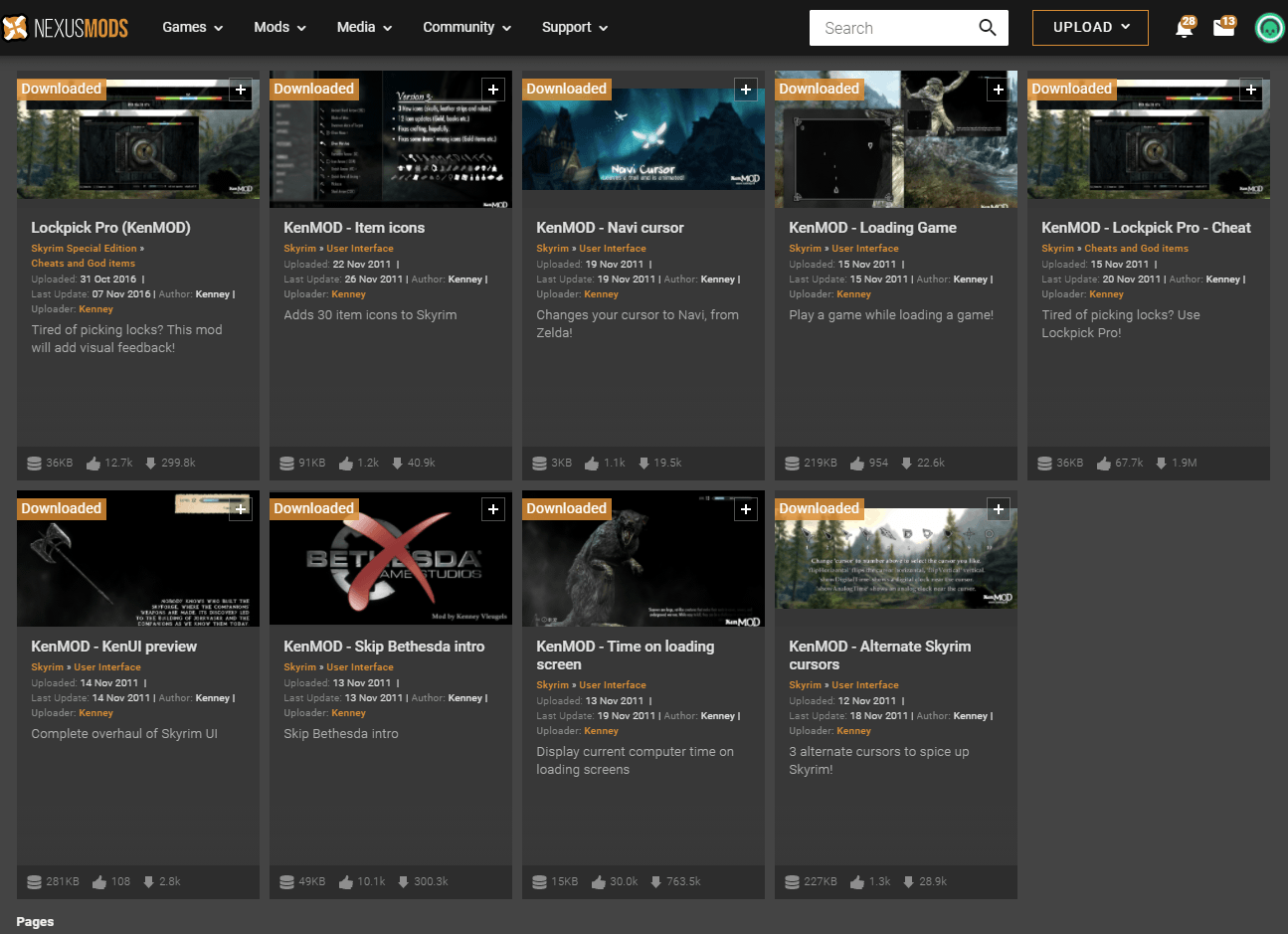Open the Skip Bethesda intro thumbnail
This screenshot has width=1288, height=934.
pyautogui.click(x=391, y=559)
